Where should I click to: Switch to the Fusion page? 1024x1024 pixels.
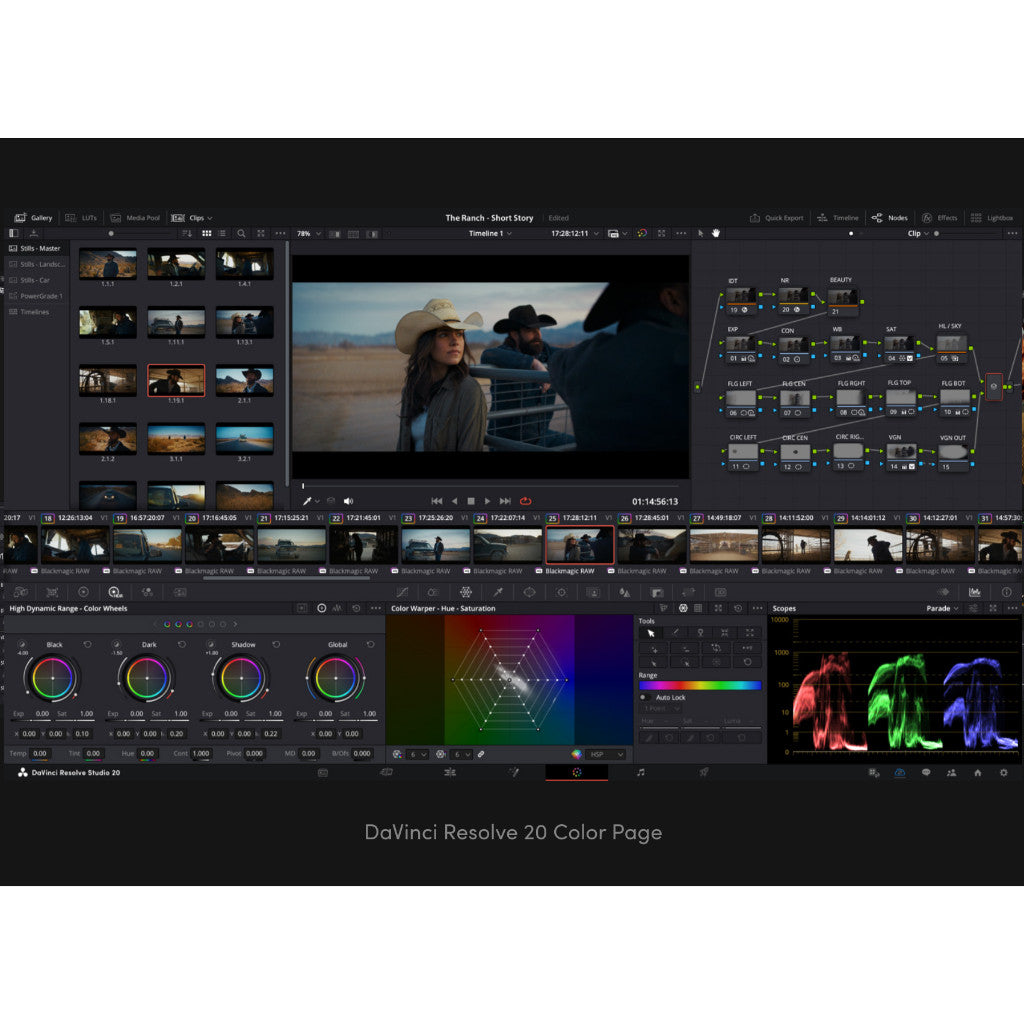pos(513,772)
